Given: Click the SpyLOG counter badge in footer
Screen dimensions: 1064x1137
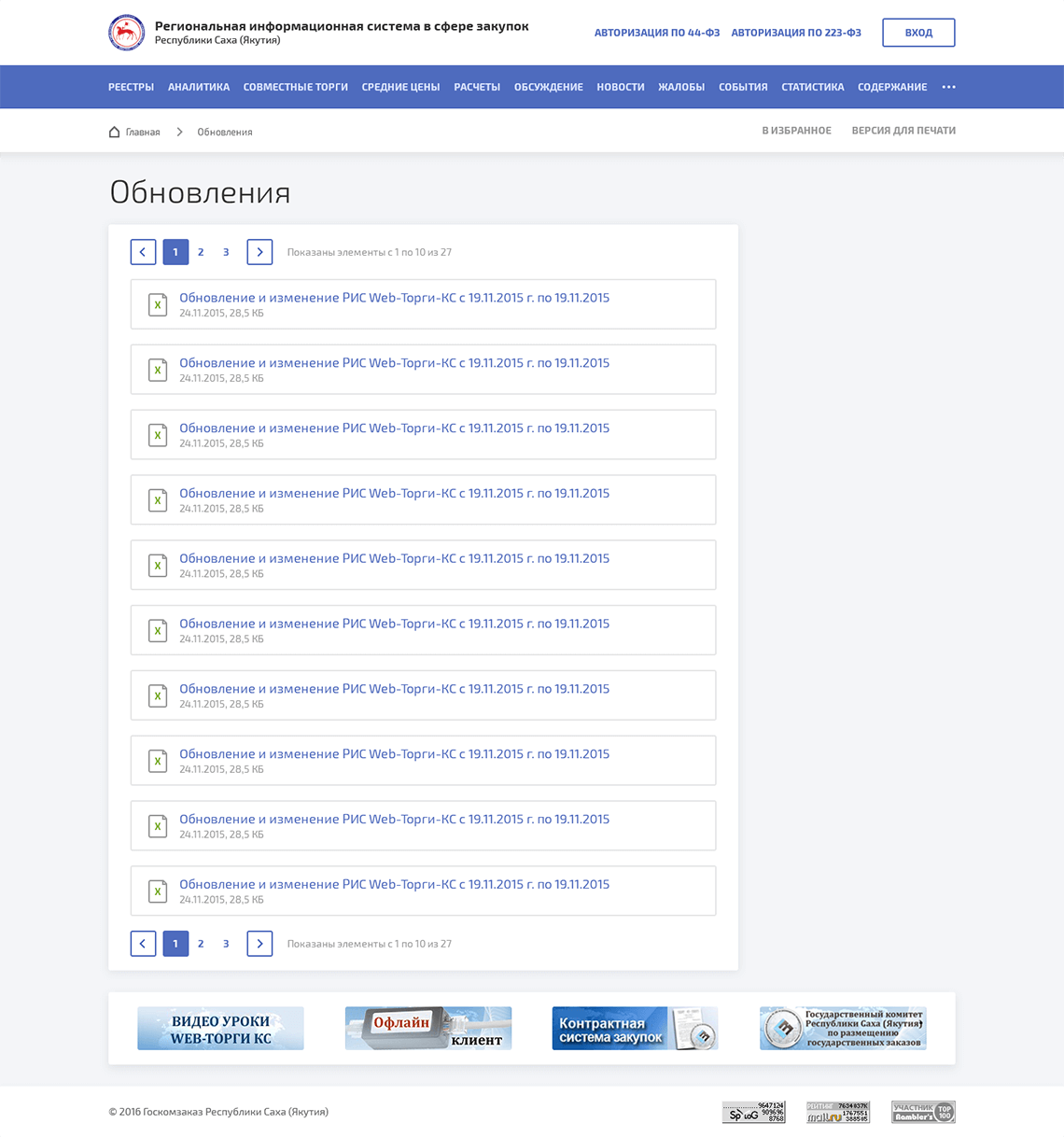Looking at the screenshot, I should click(x=753, y=1112).
